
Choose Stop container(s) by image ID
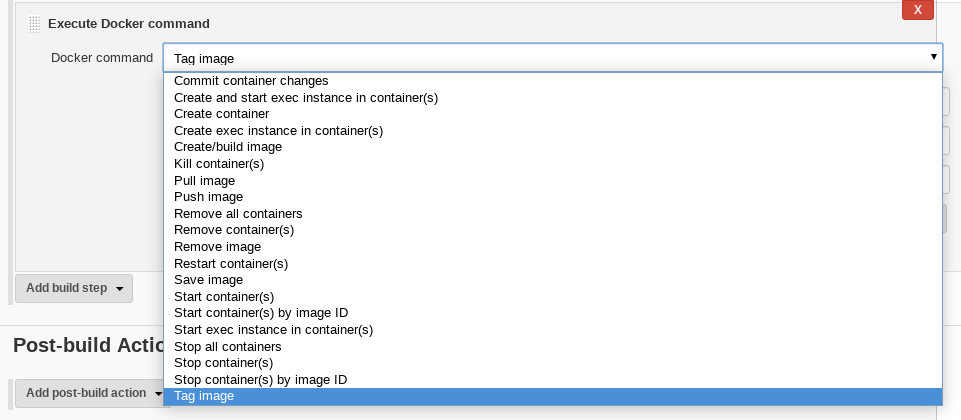pos(553,380)
